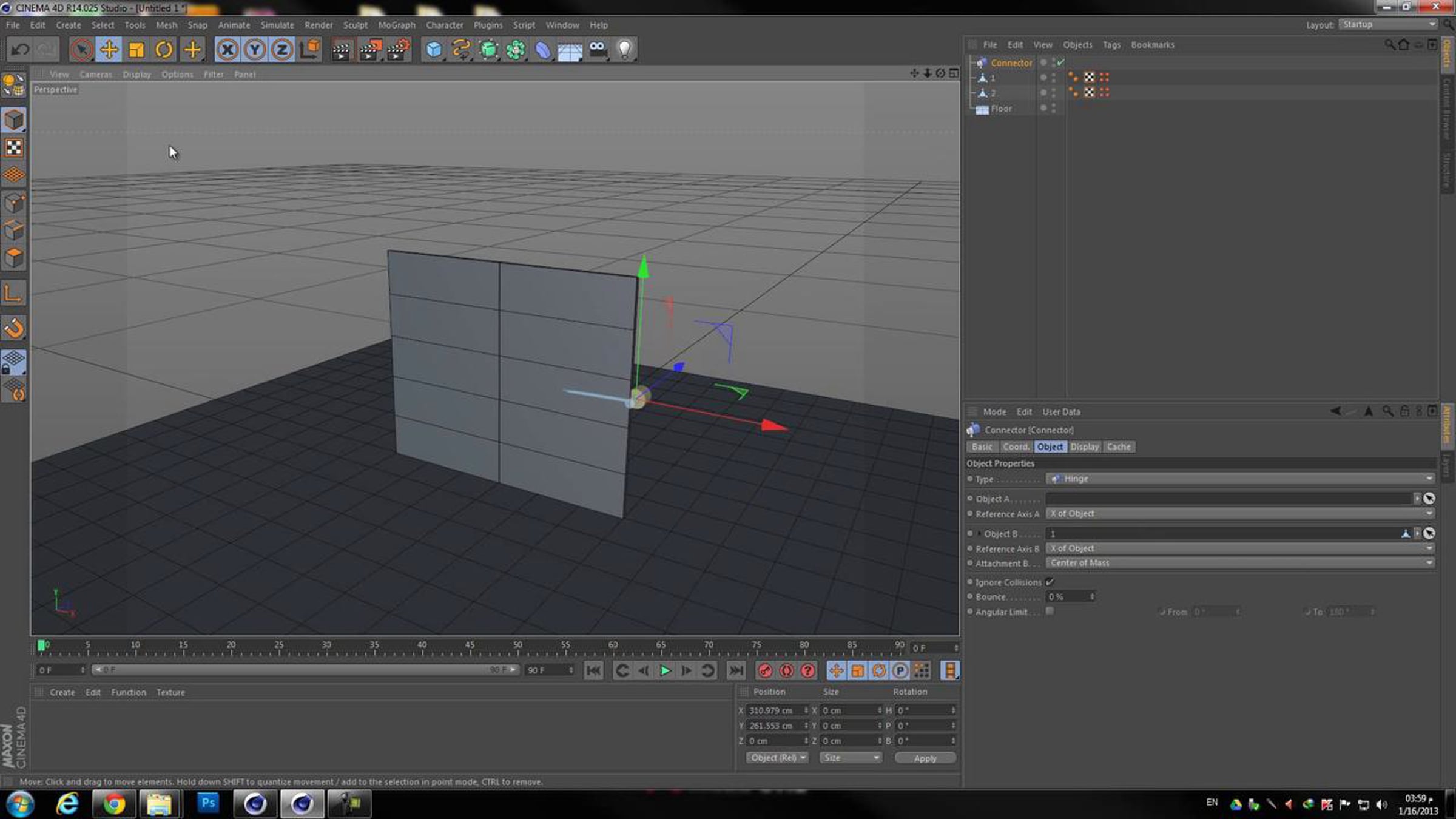Switch to Points mode
The height and width of the screenshot is (819, 1456).
14,203
